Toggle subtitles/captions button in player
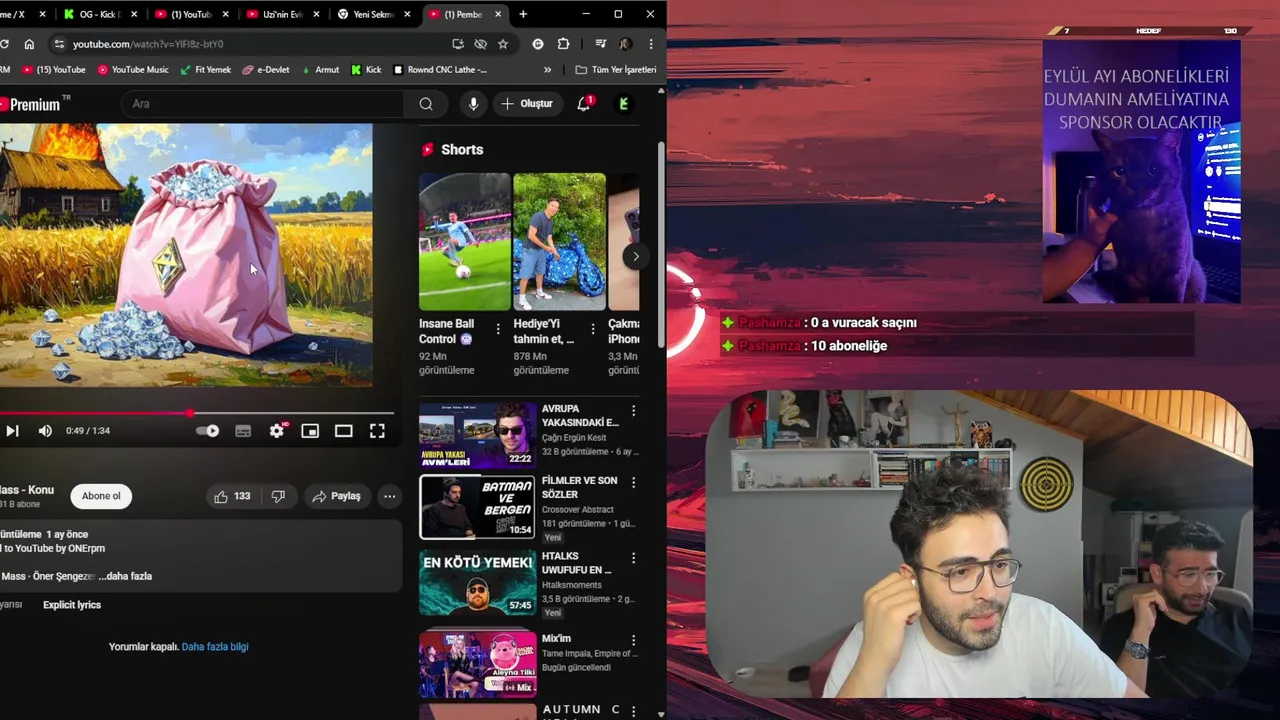1280x720 pixels. (243, 431)
